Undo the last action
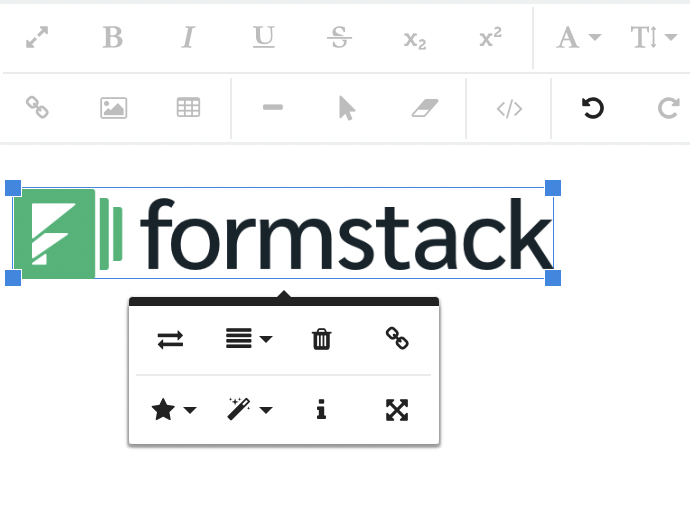 [x=593, y=108]
